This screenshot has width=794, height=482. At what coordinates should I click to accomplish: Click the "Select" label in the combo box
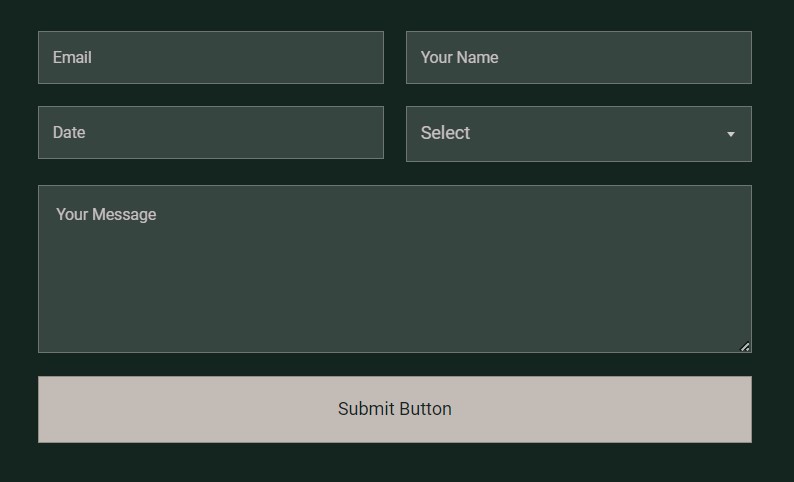click(445, 133)
